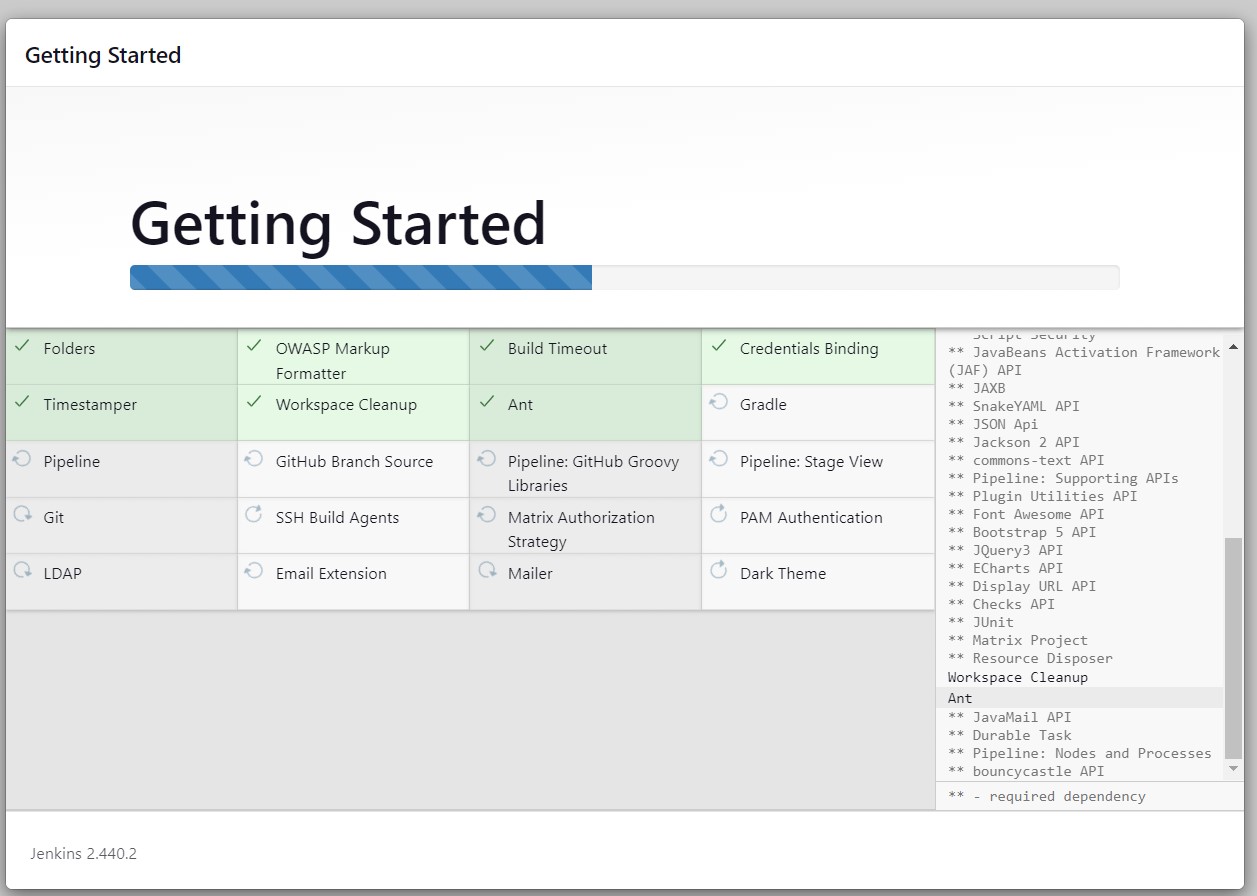The image size is (1257, 896).
Task: Click the pending icon beside Mailer
Action: 486,571
